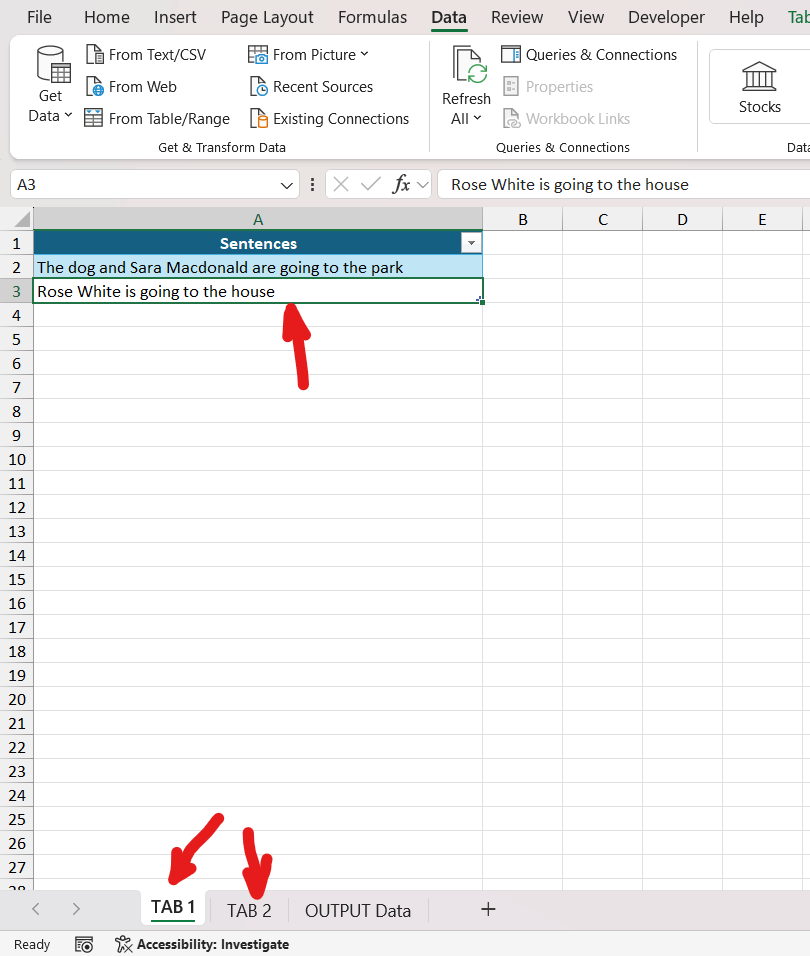Switch to the Home ribbon tab
This screenshot has height=956, width=810.
(x=107, y=17)
